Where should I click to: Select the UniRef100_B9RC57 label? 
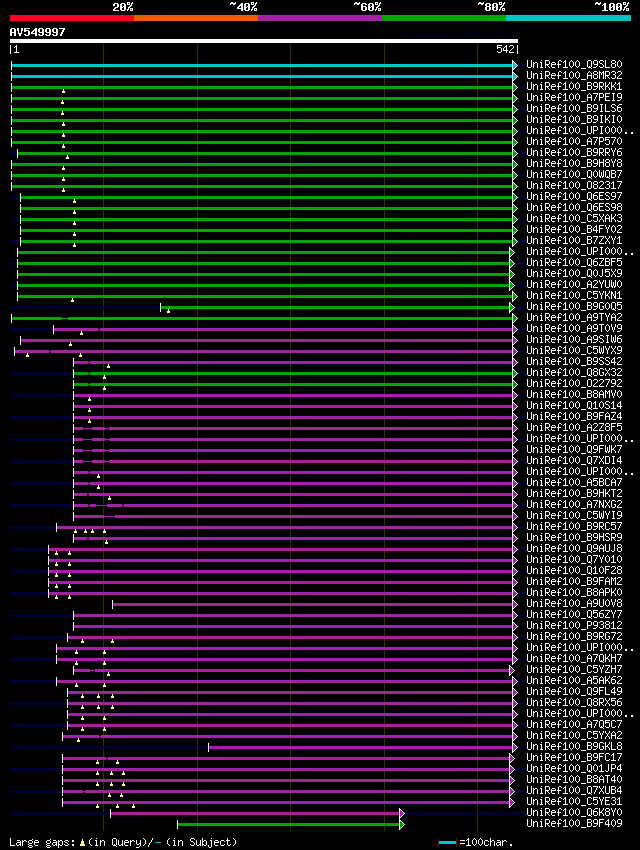(x=574, y=526)
